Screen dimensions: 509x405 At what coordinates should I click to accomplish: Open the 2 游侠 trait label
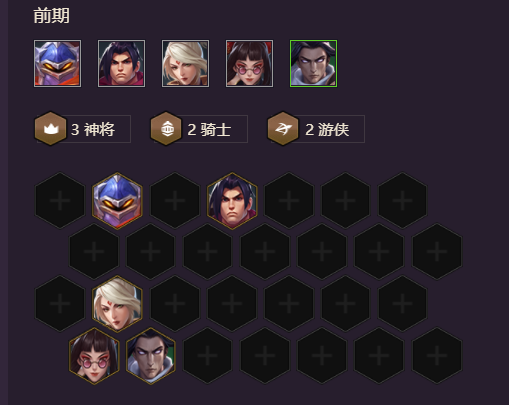pyautogui.click(x=327, y=129)
